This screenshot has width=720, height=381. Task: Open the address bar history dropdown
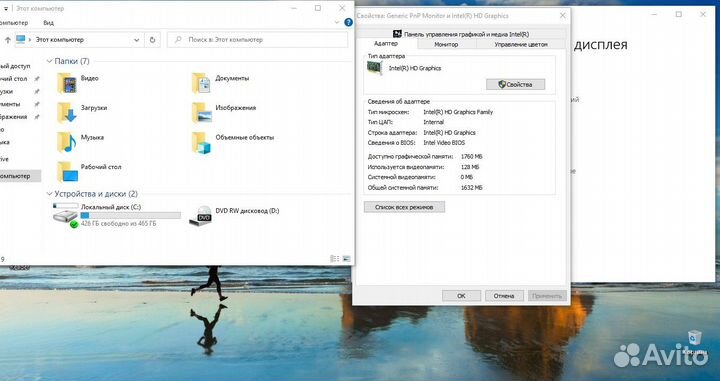136,40
